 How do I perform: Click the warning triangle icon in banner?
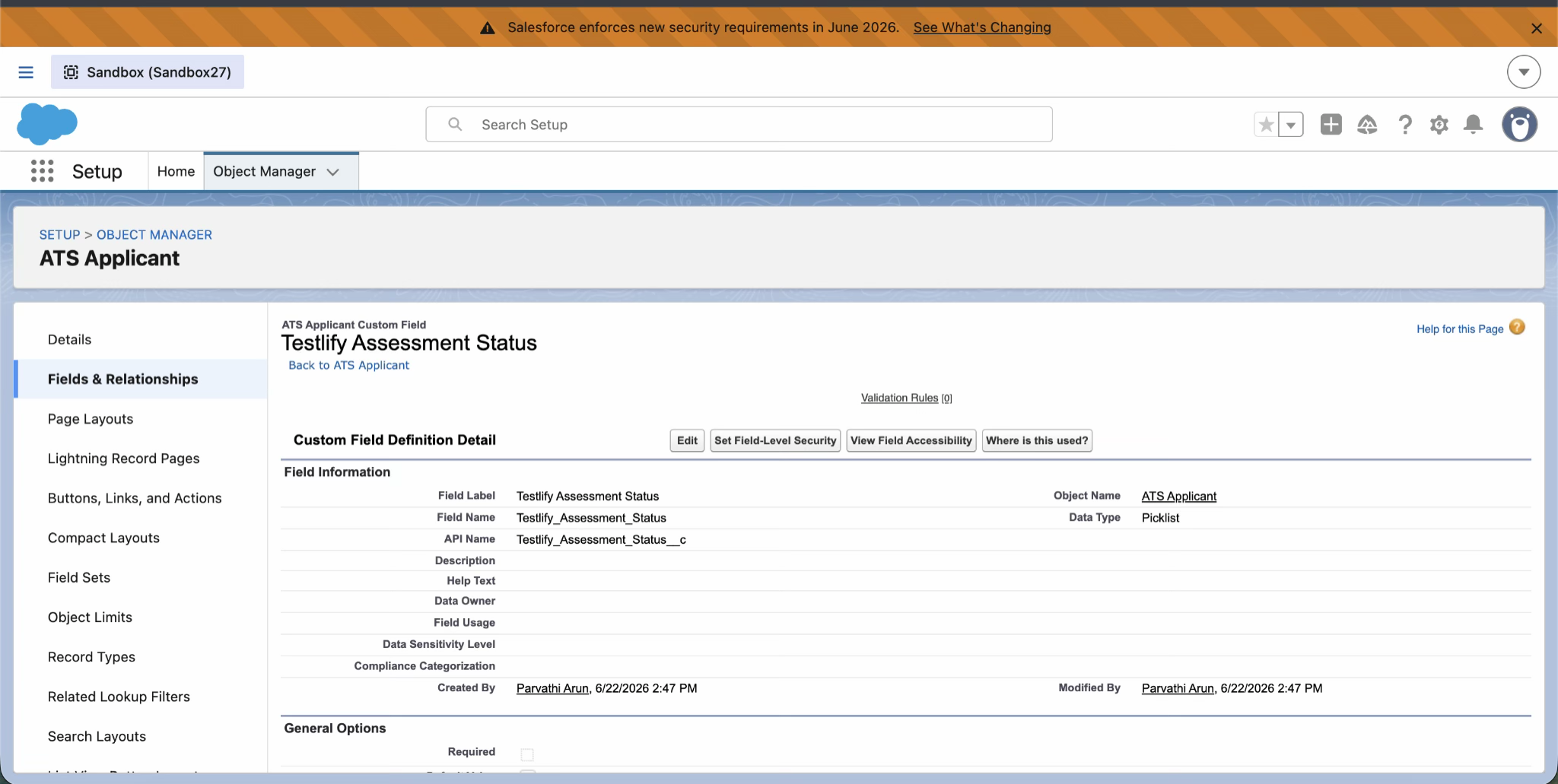click(x=488, y=28)
